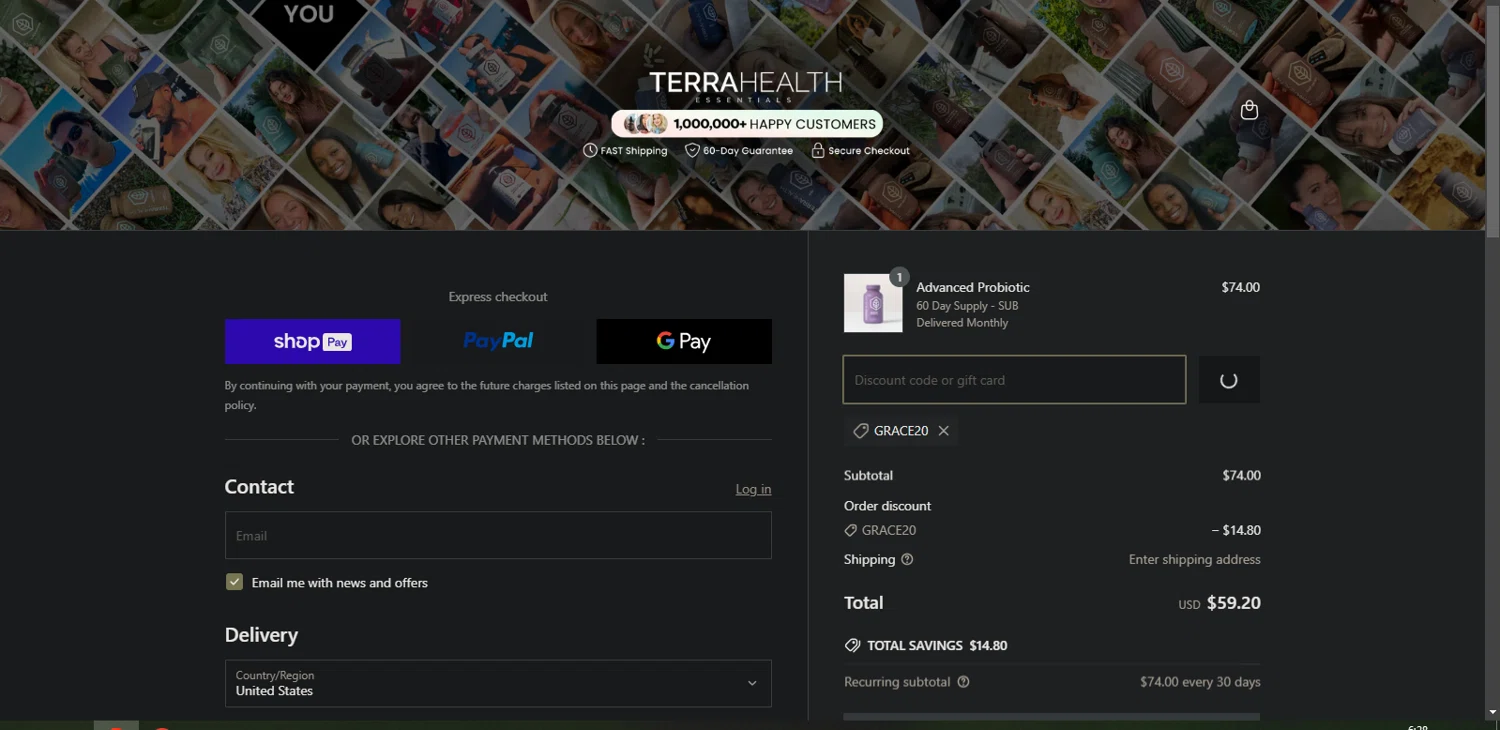
Task: Remove the GRACE20 discount tag
Action: [x=944, y=431]
